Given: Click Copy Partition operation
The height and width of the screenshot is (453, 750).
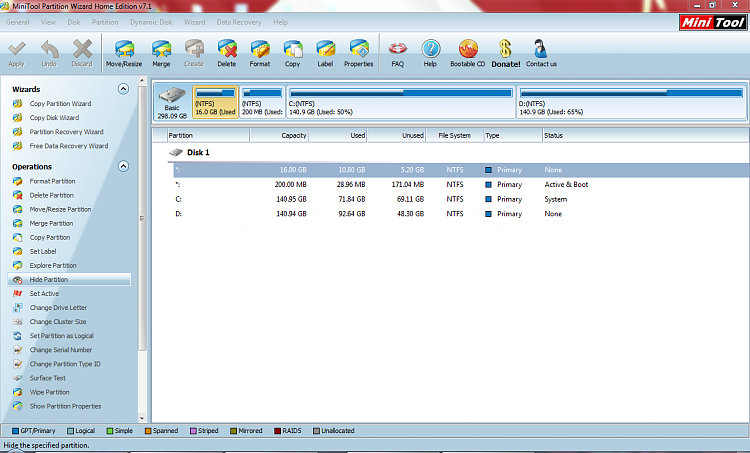Looking at the screenshot, I should pos(50,237).
